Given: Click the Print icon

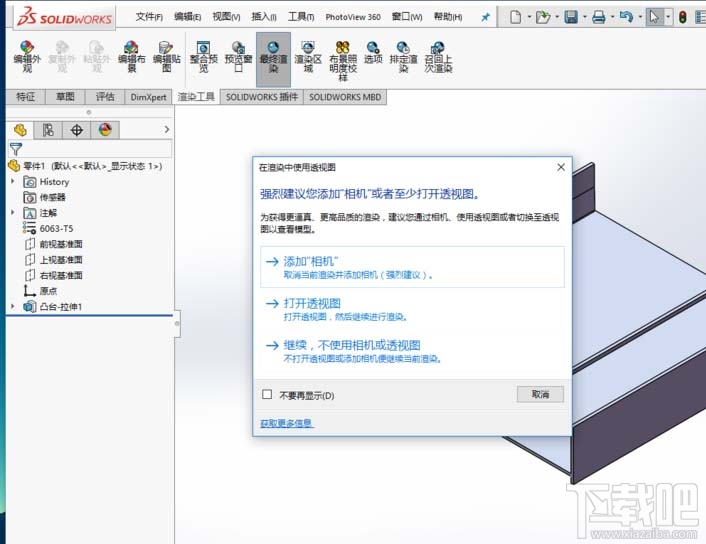Looking at the screenshot, I should (598, 18).
